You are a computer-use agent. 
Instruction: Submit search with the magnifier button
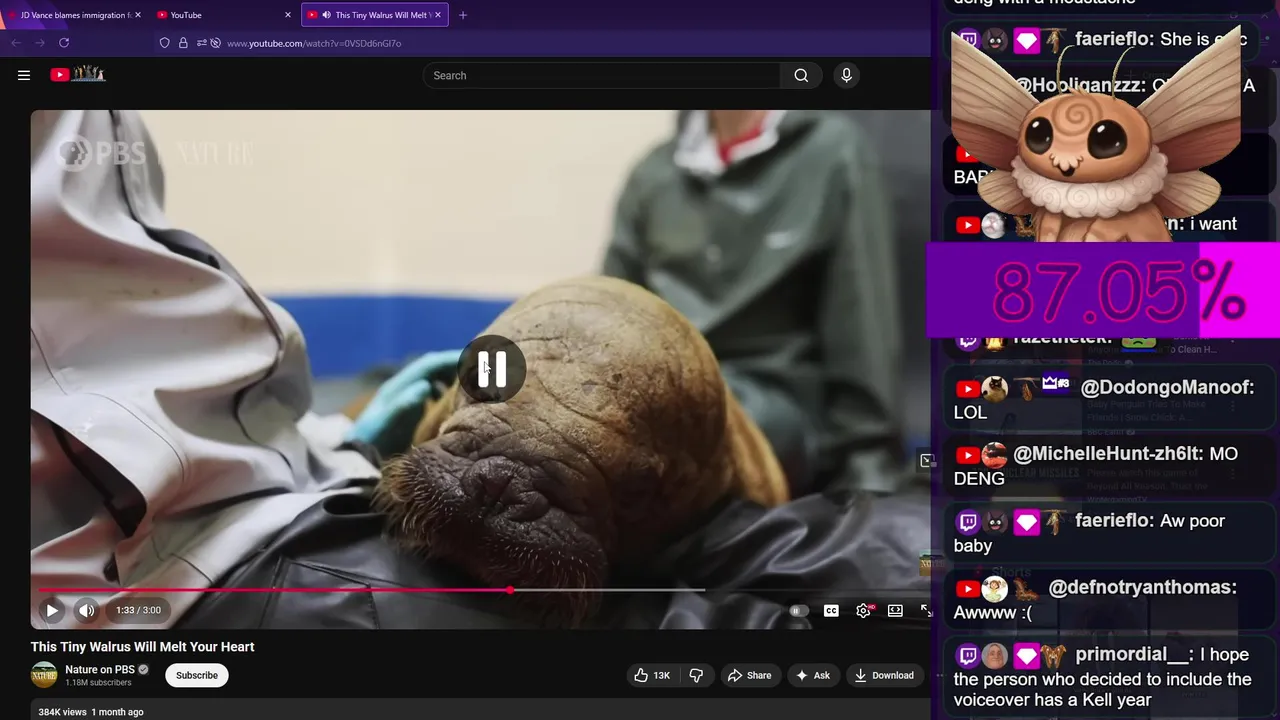[801, 75]
